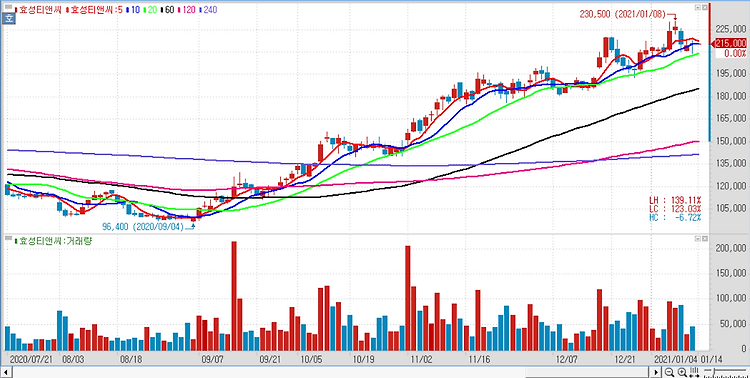This screenshot has width=750, height=378.
Task: Click the tallest late-October volume bar
Action: click(x=408, y=298)
